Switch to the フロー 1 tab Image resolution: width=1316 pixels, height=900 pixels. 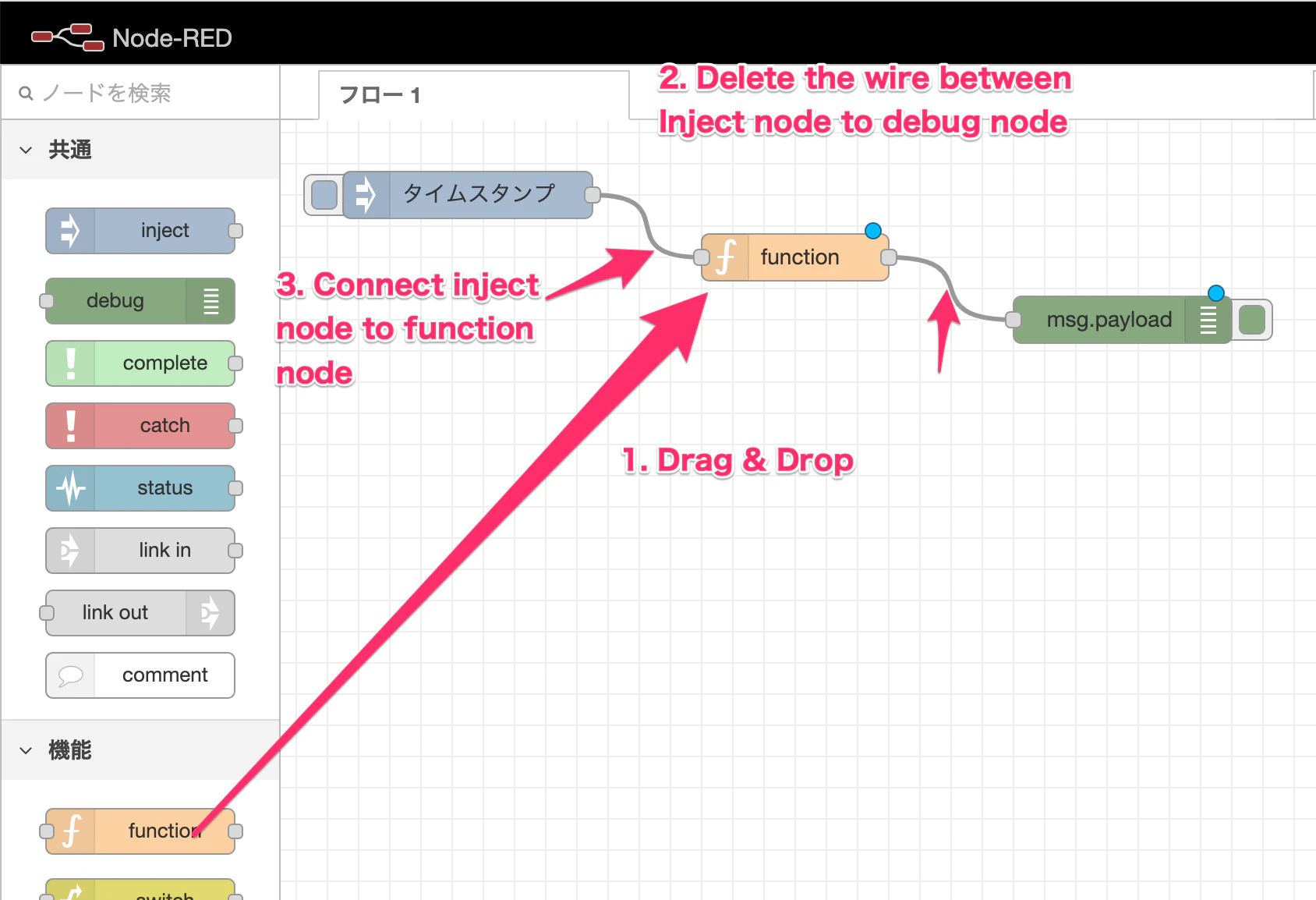(x=474, y=95)
